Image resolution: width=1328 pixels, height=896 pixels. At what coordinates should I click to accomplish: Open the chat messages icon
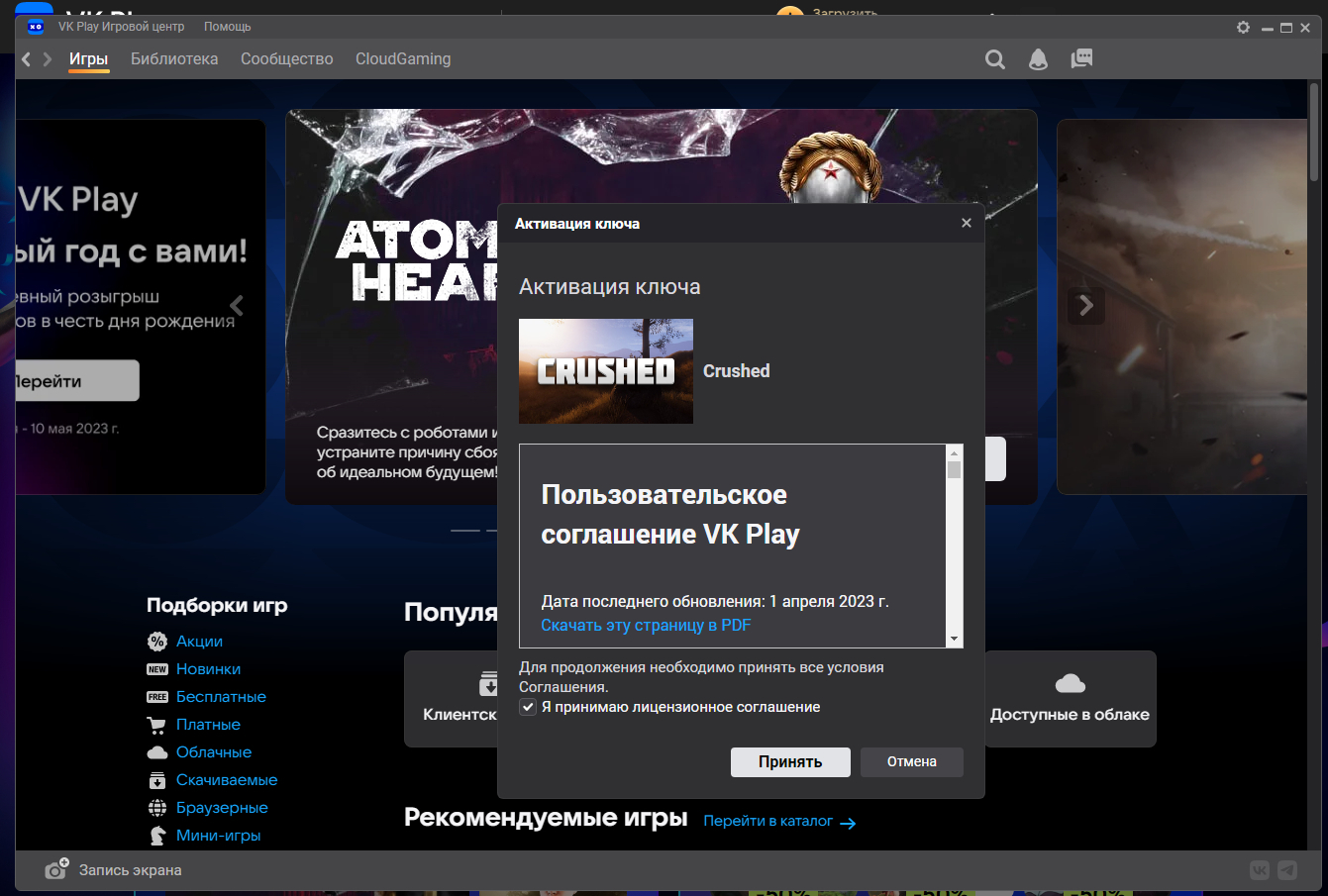point(1081,58)
